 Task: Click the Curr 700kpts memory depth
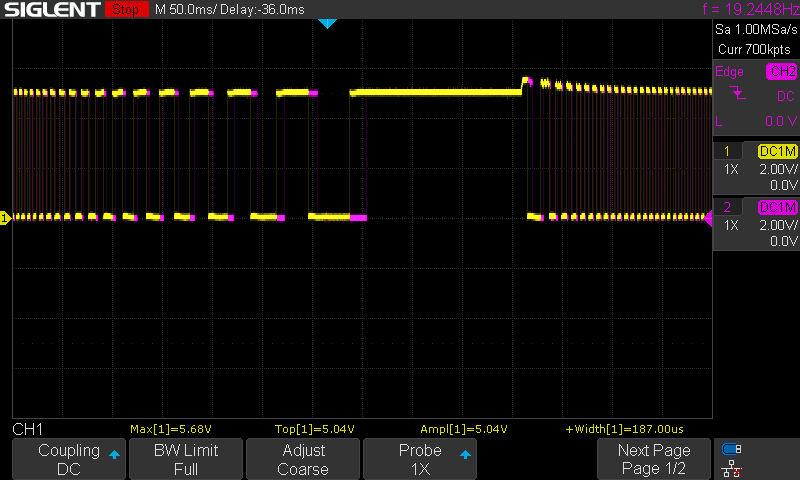click(x=754, y=49)
